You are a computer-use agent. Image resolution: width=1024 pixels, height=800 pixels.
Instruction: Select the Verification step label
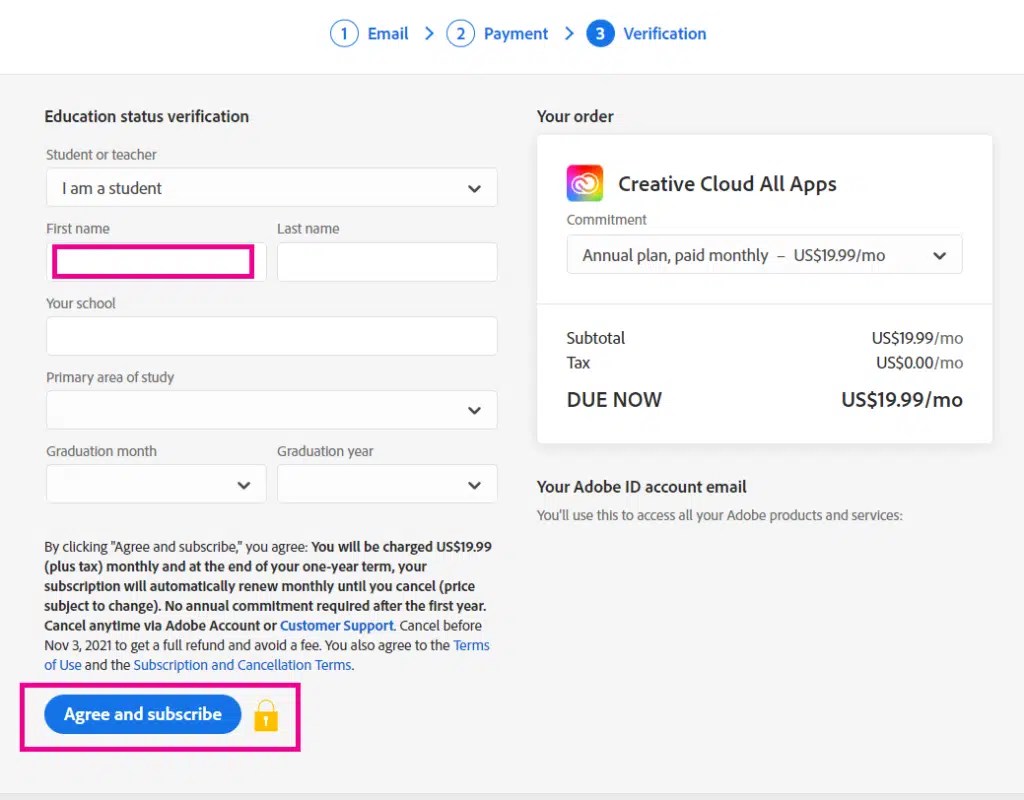664,33
